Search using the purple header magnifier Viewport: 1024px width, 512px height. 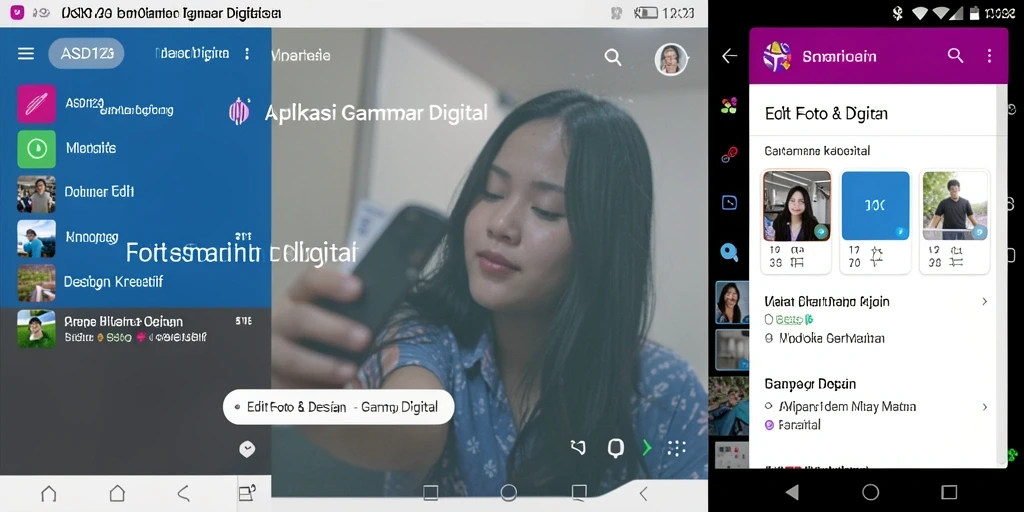[955, 56]
